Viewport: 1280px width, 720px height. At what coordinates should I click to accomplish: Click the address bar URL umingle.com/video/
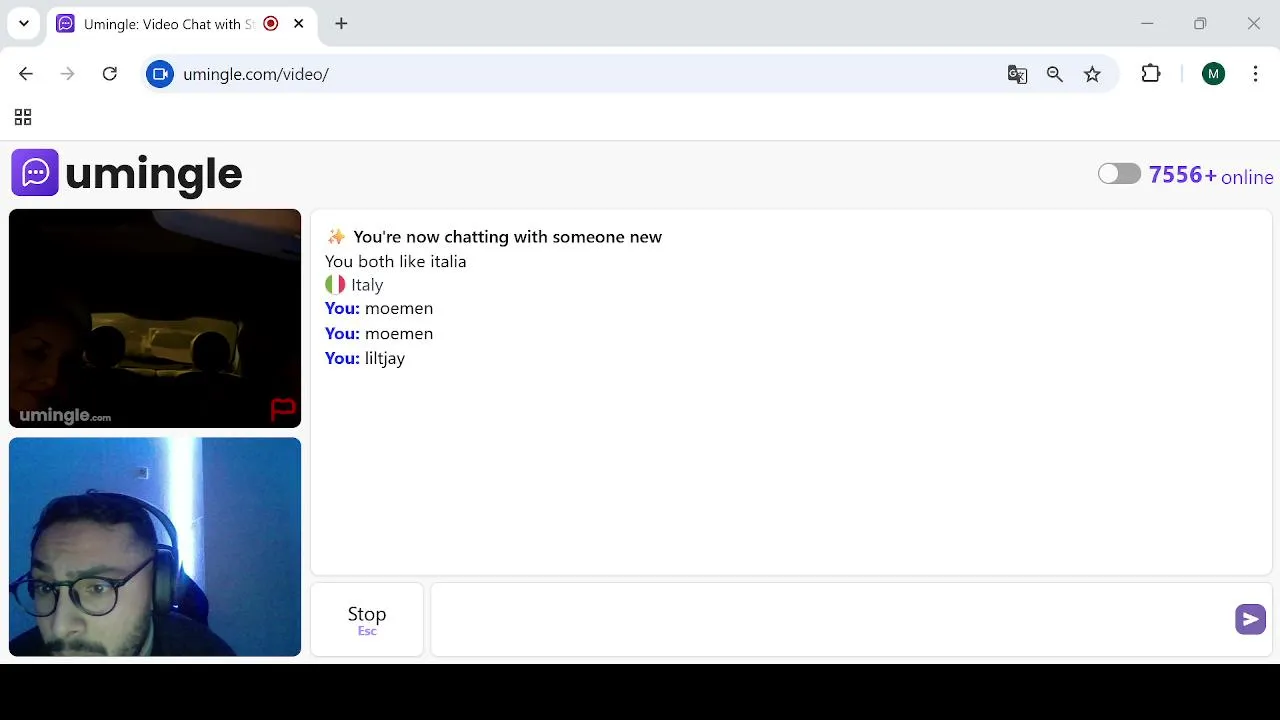(256, 74)
